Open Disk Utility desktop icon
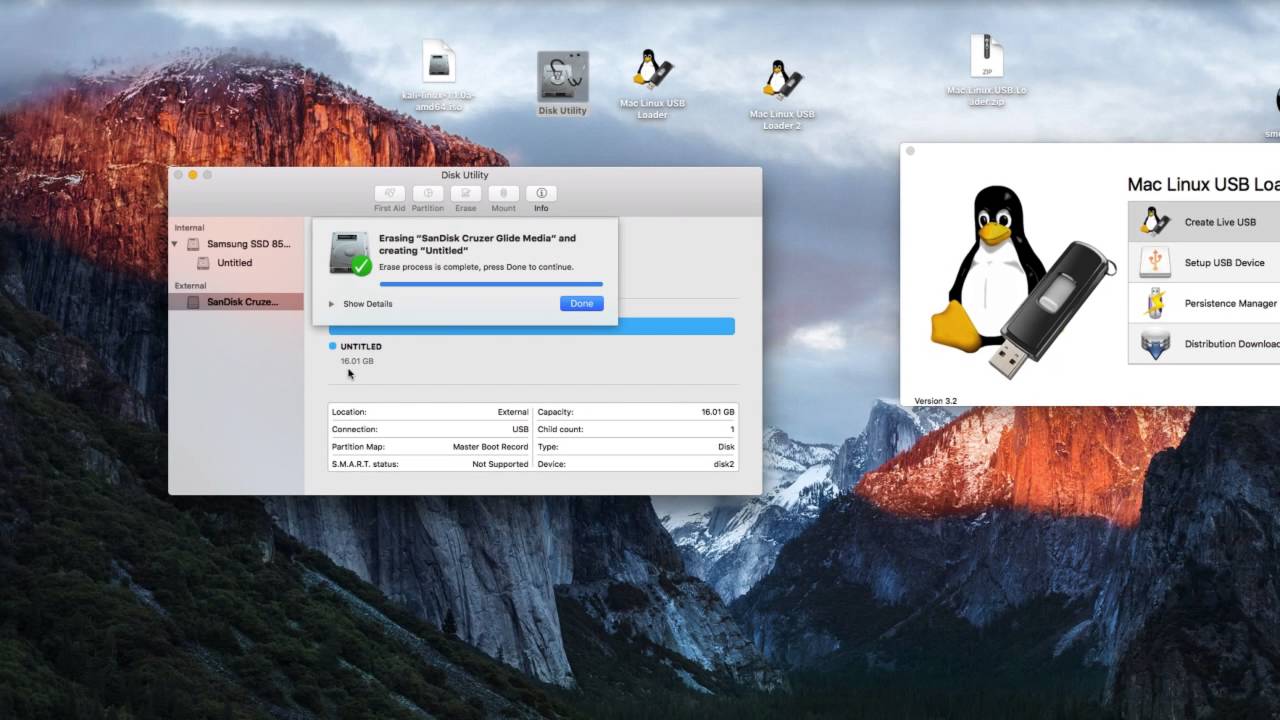This screenshot has width=1280, height=720. (562, 84)
